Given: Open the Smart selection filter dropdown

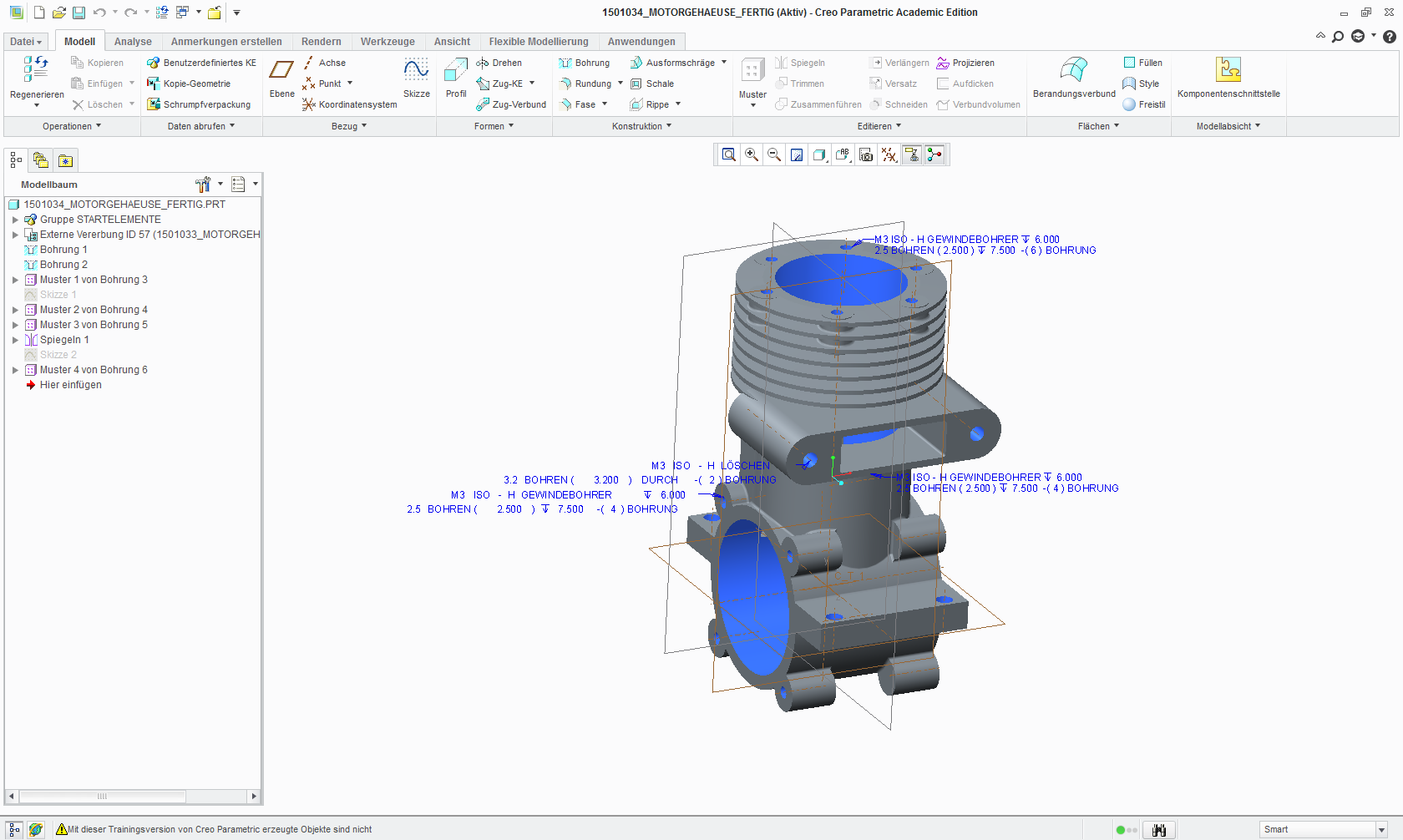Looking at the screenshot, I should click(x=1381, y=830).
